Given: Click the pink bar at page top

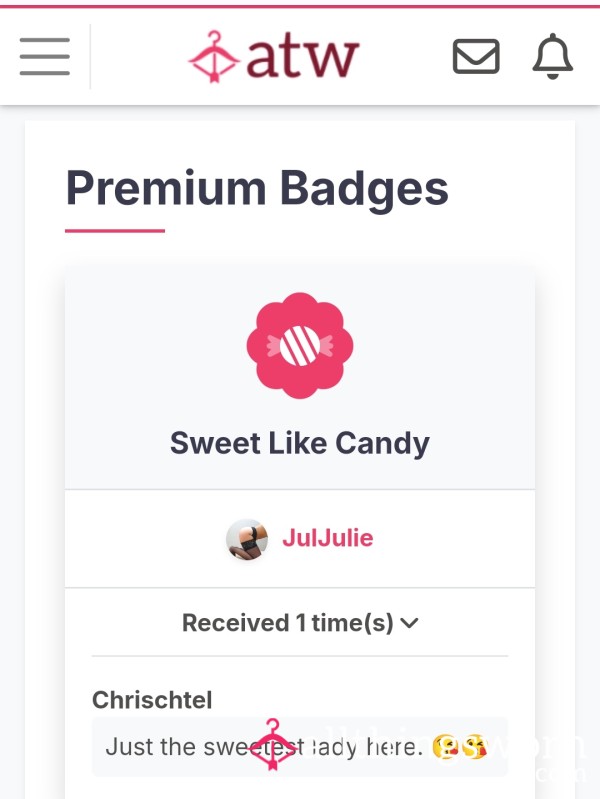Looking at the screenshot, I should (x=300, y=6).
